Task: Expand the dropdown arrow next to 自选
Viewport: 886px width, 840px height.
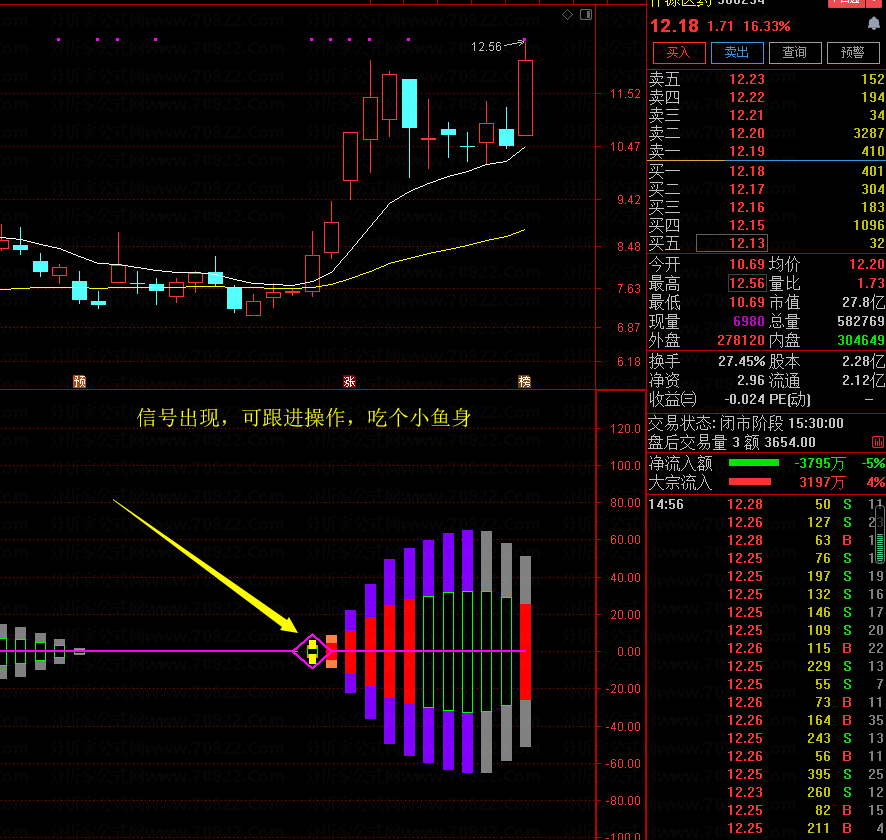Action: coord(875,2)
